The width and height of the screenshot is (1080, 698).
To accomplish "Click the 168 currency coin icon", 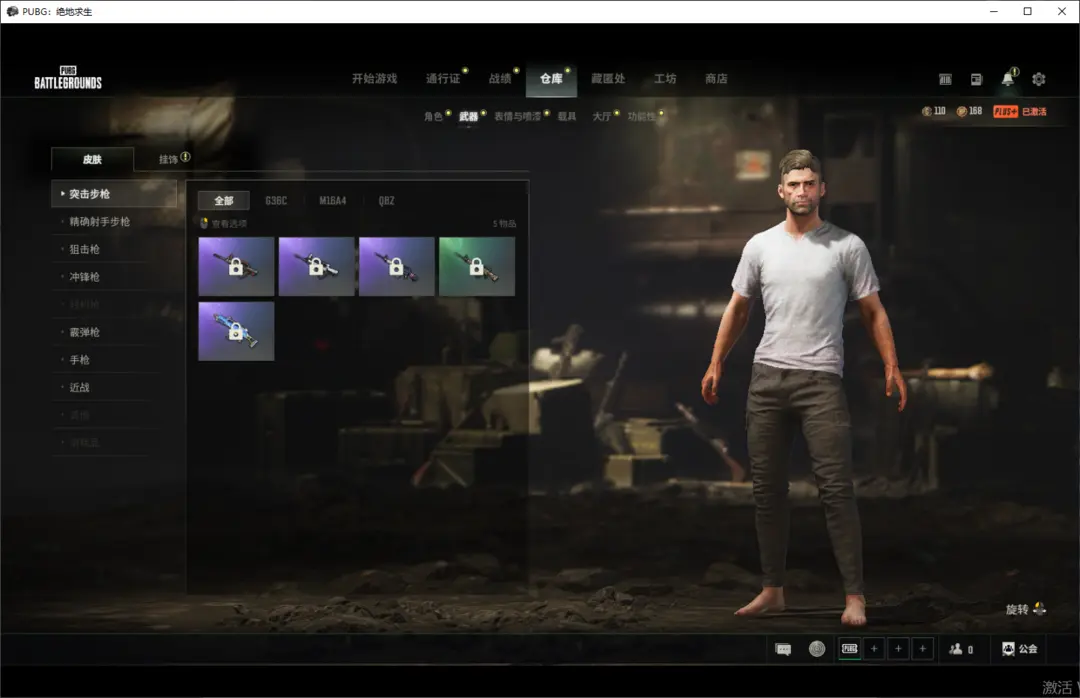I will click(961, 111).
